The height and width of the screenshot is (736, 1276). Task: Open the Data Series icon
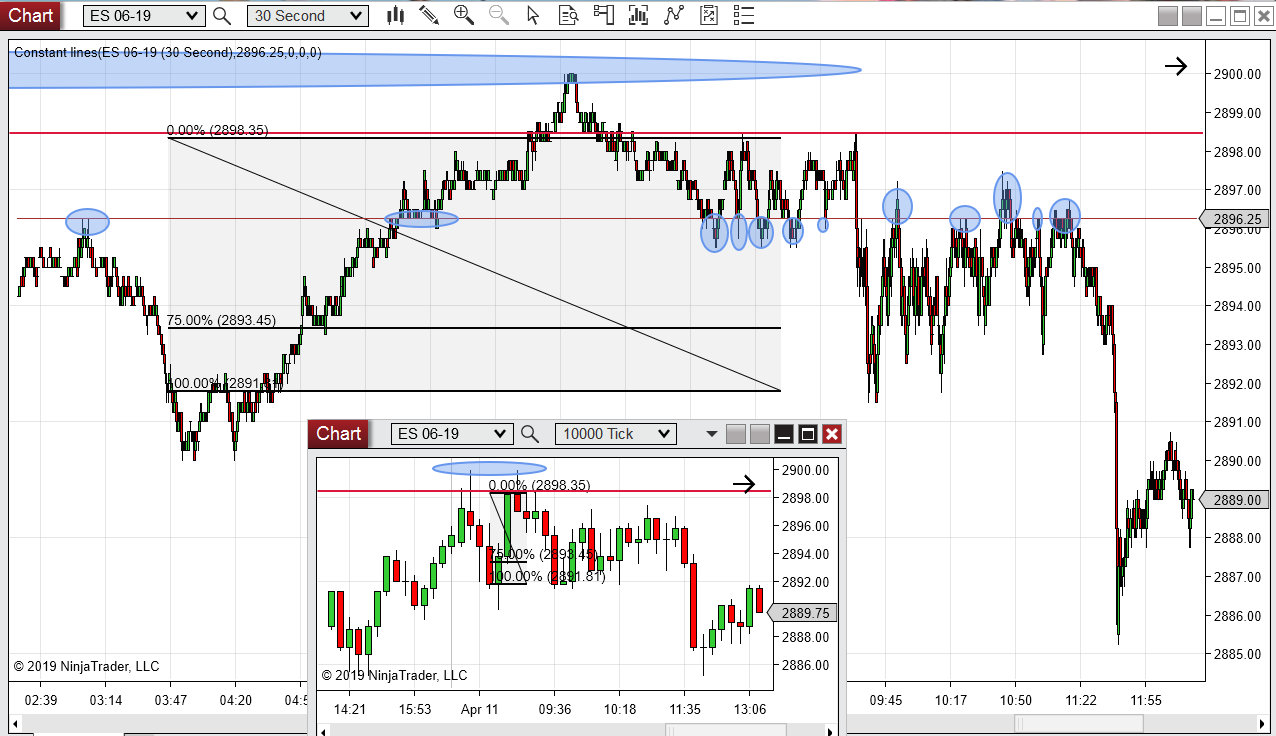tap(638, 15)
